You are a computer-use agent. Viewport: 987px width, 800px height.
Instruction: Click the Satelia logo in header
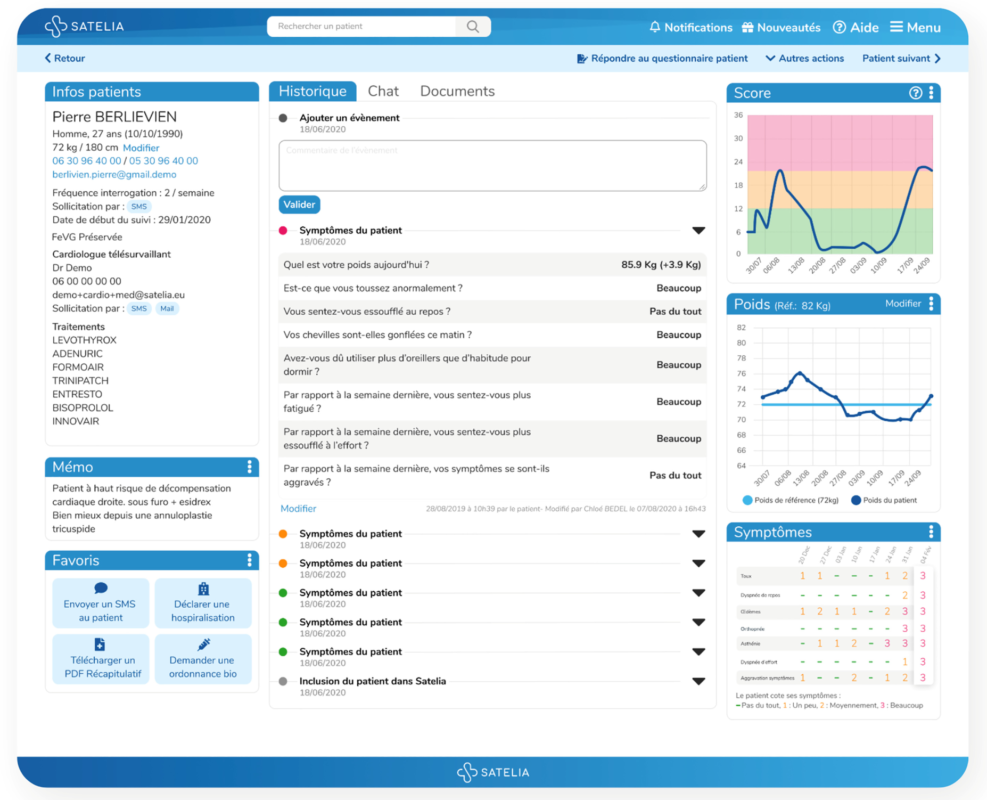click(x=84, y=26)
